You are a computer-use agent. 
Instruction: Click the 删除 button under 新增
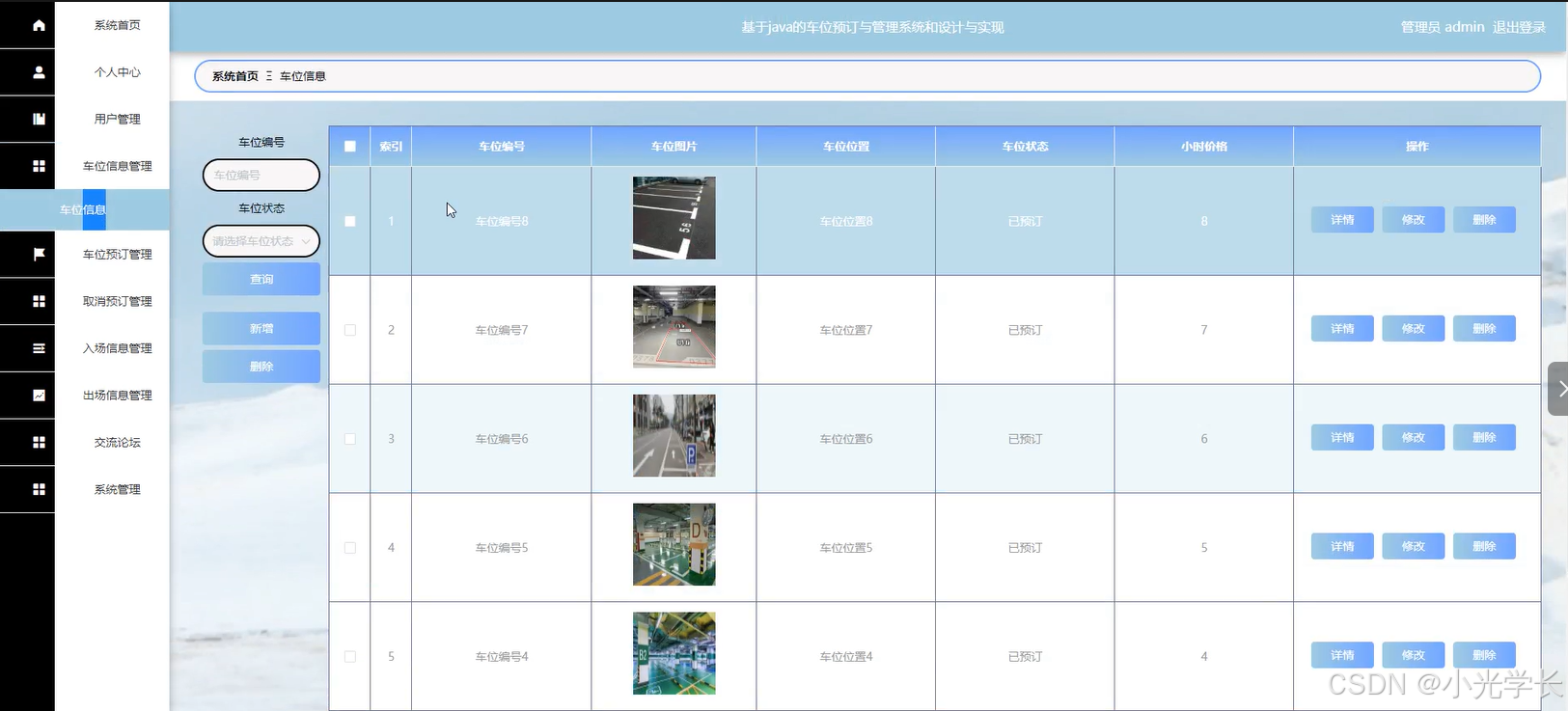click(x=261, y=367)
